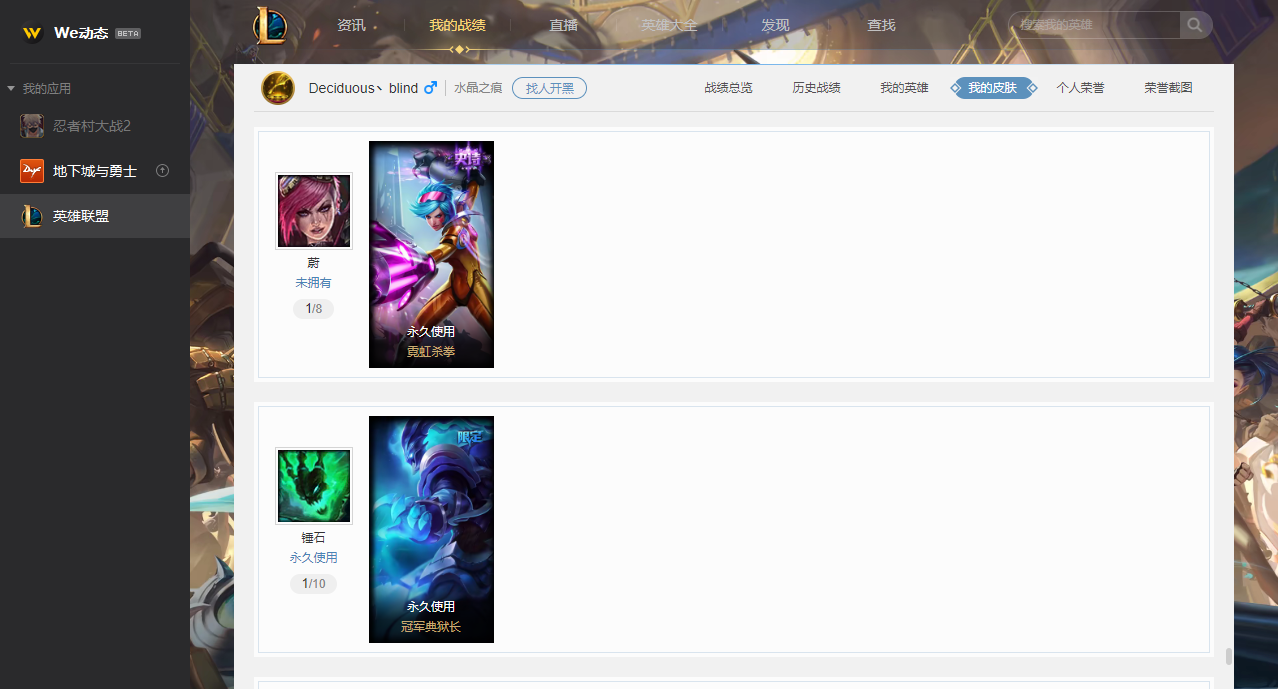Click the 水晶之痕 server label
This screenshot has width=1278, height=689.
pos(478,88)
